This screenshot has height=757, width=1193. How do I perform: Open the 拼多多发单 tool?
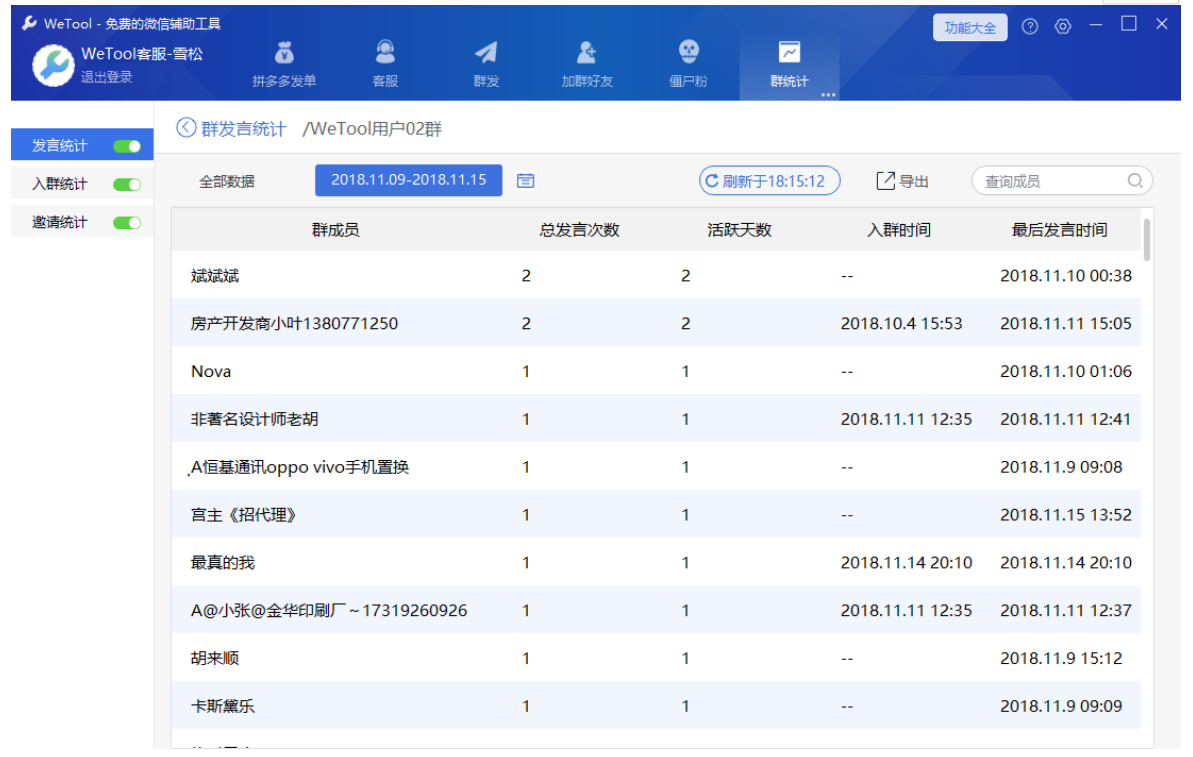pos(284,64)
